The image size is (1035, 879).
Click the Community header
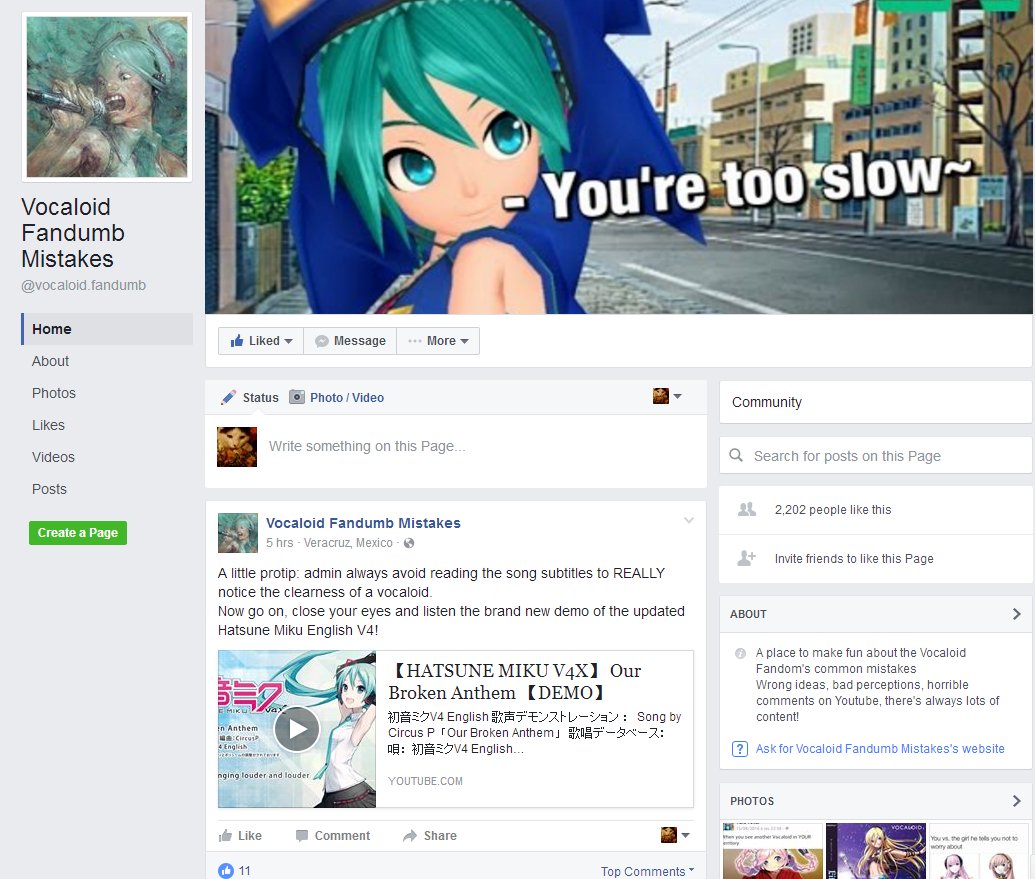(766, 402)
